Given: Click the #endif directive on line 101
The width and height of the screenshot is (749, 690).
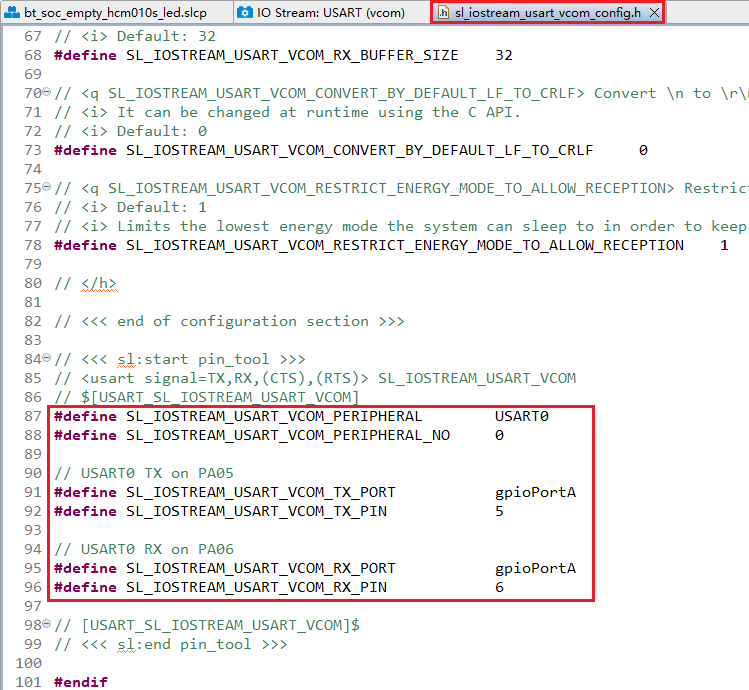Looking at the screenshot, I should click(x=80, y=682).
